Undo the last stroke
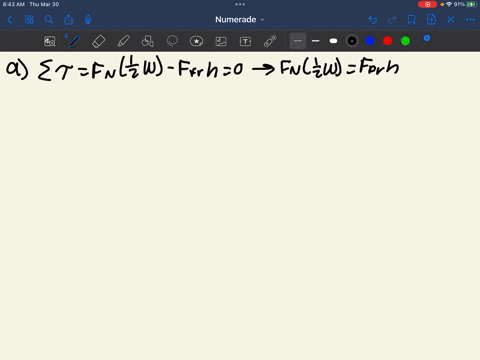The height and width of the screenshot is (360, 480). tap(373, 20)
